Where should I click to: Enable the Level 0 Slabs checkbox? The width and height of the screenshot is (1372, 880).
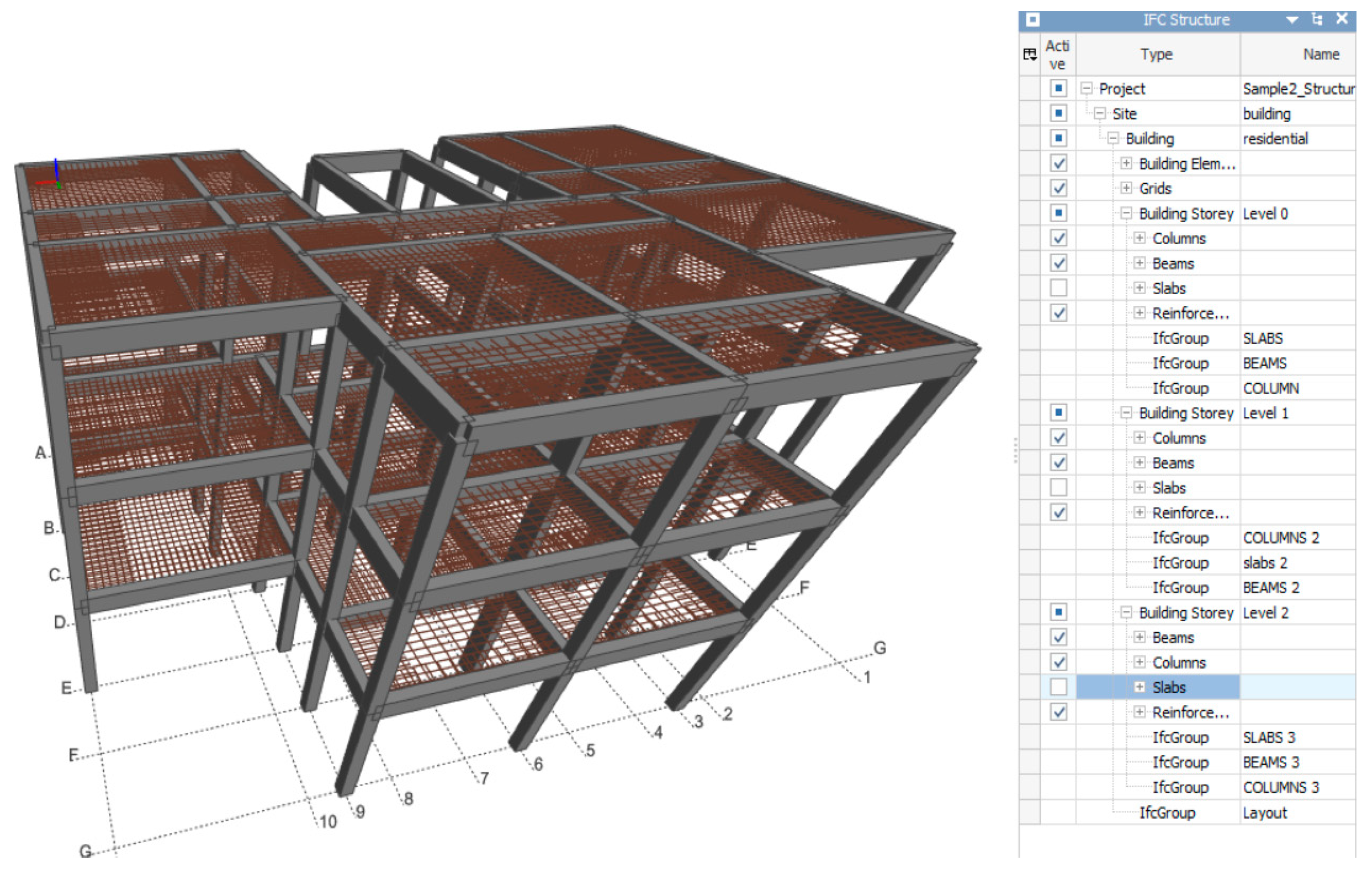[x=1058, y=287]
